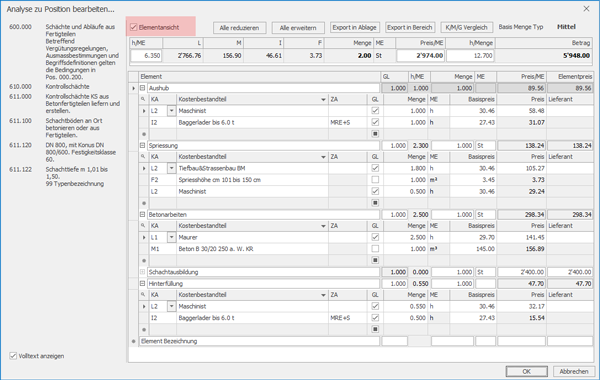Open Kostenbestandteil header dropdown under Aushub
The image size is (600, 380).
323,99
